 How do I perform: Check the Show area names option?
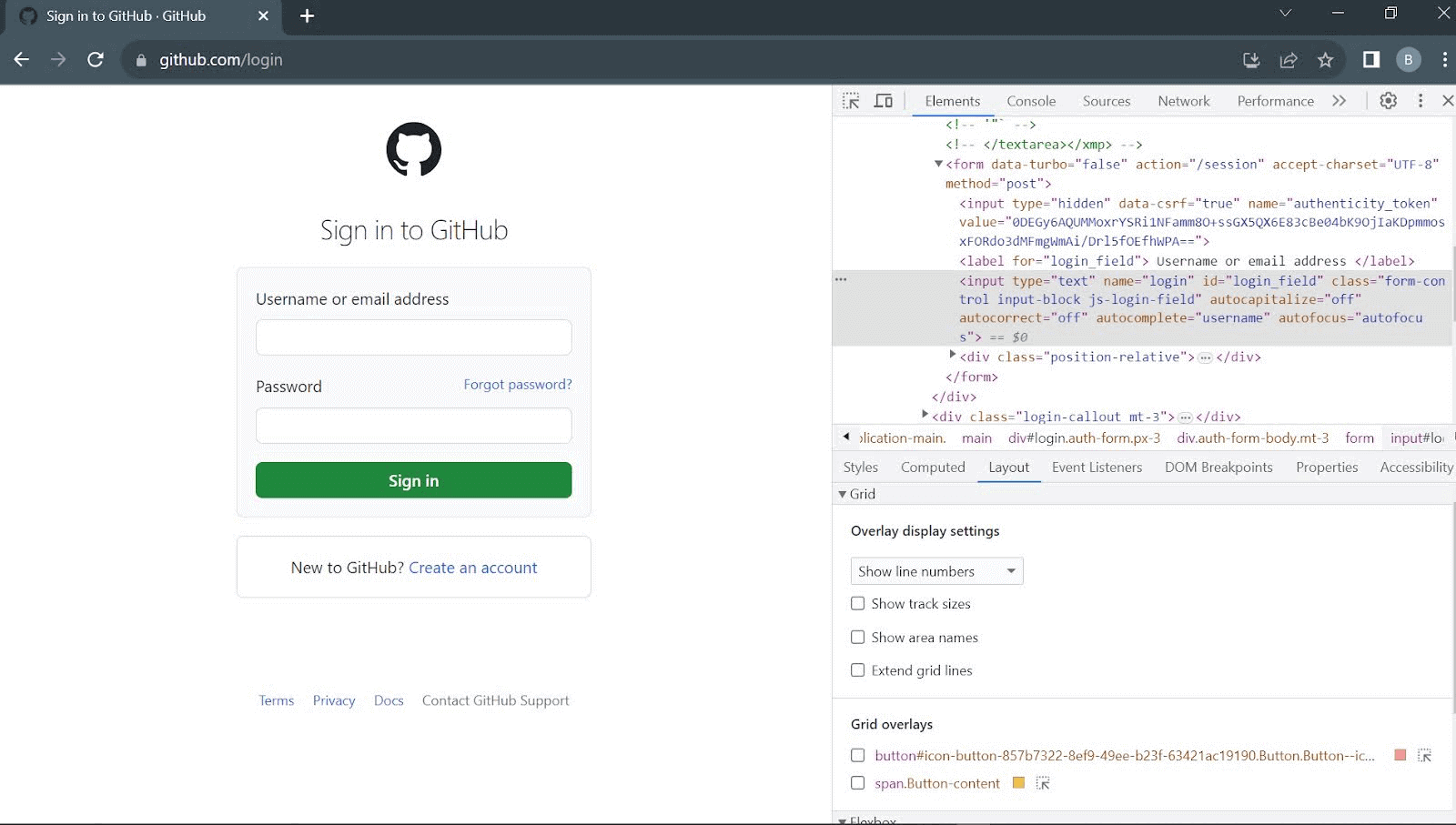[x=857, y=637]
